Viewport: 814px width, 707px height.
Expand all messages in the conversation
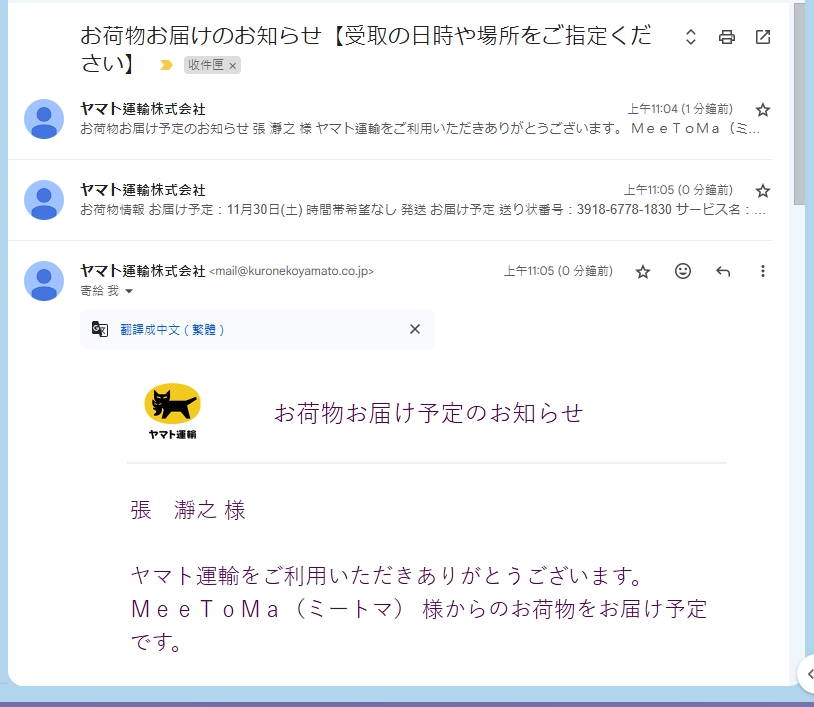pos(690,37)
